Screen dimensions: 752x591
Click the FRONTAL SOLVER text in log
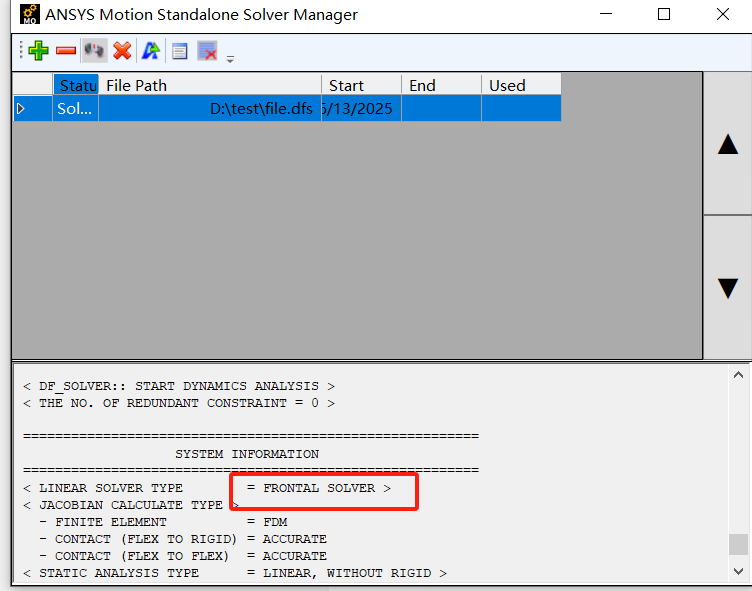[x=319, y=488]
